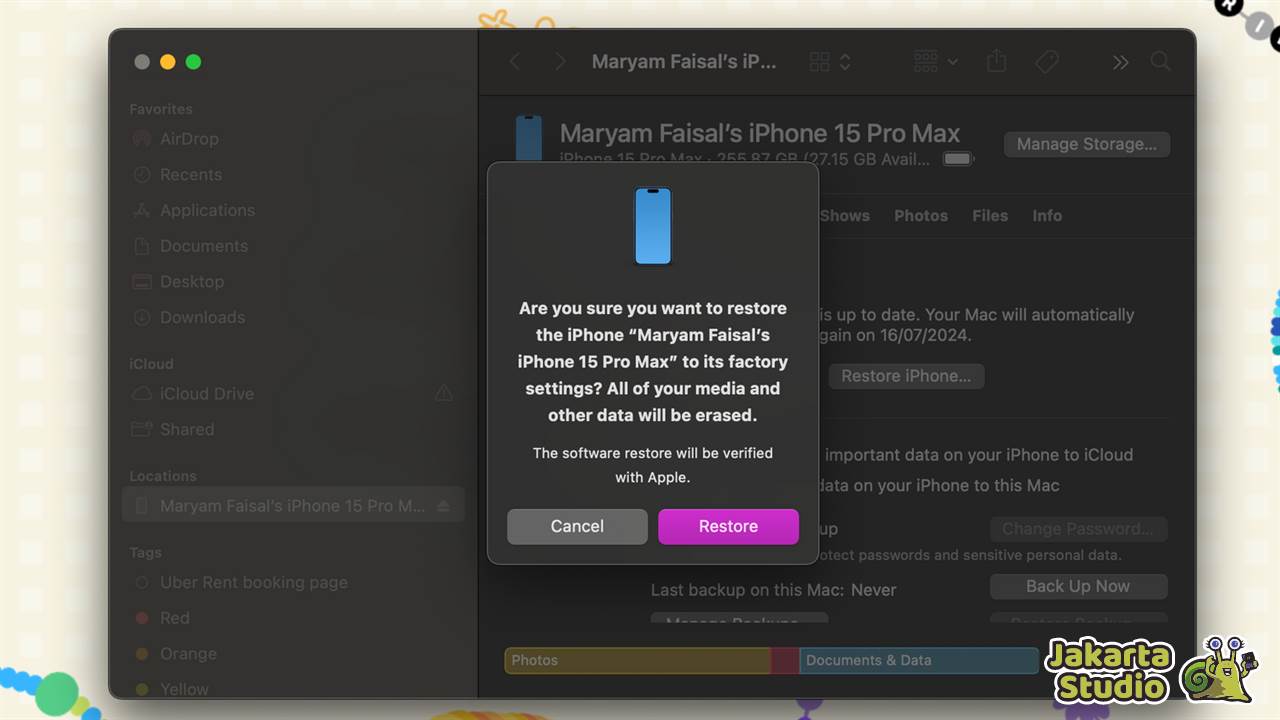The height and width of the screenshot is (720, 1280).
Task: Eject the iPhone from sidebar
Action: [x=445, y=506]
